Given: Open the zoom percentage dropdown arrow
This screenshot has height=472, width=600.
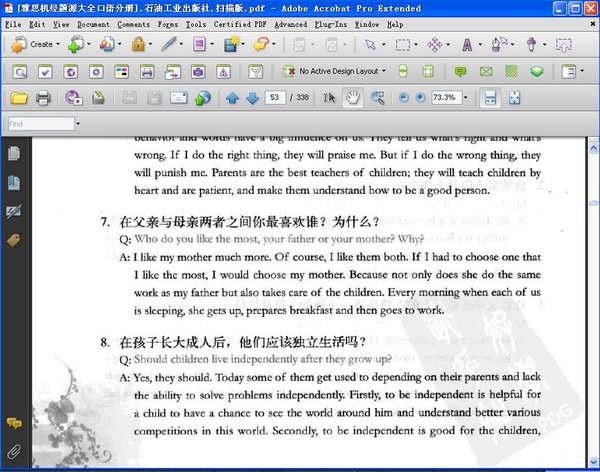Looking at the screenshot, I should point(466,98).
